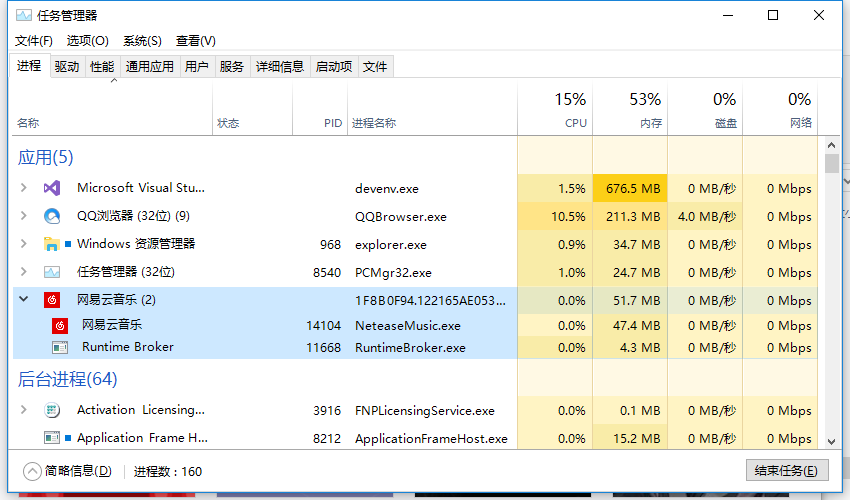
Task: Open the 系统(S) menu
Action: click(142, 41)
